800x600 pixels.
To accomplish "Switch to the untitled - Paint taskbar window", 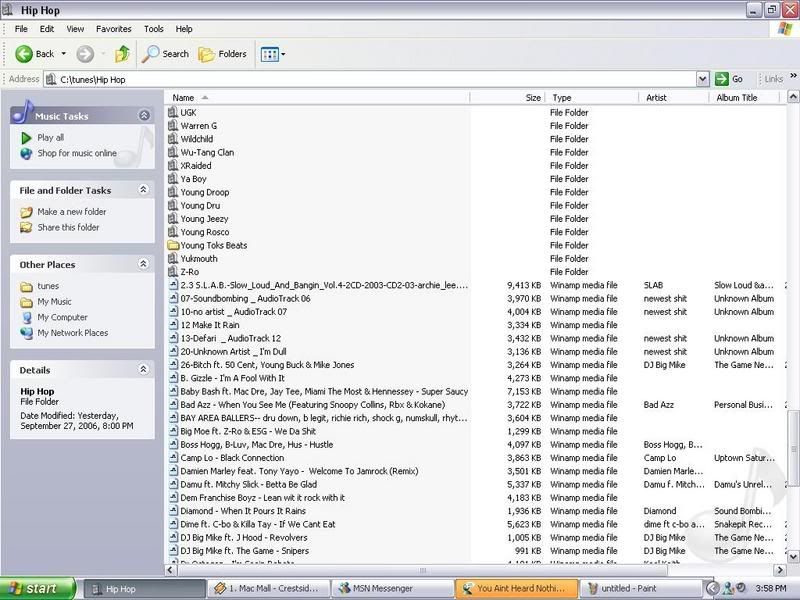I will (640, 588).
